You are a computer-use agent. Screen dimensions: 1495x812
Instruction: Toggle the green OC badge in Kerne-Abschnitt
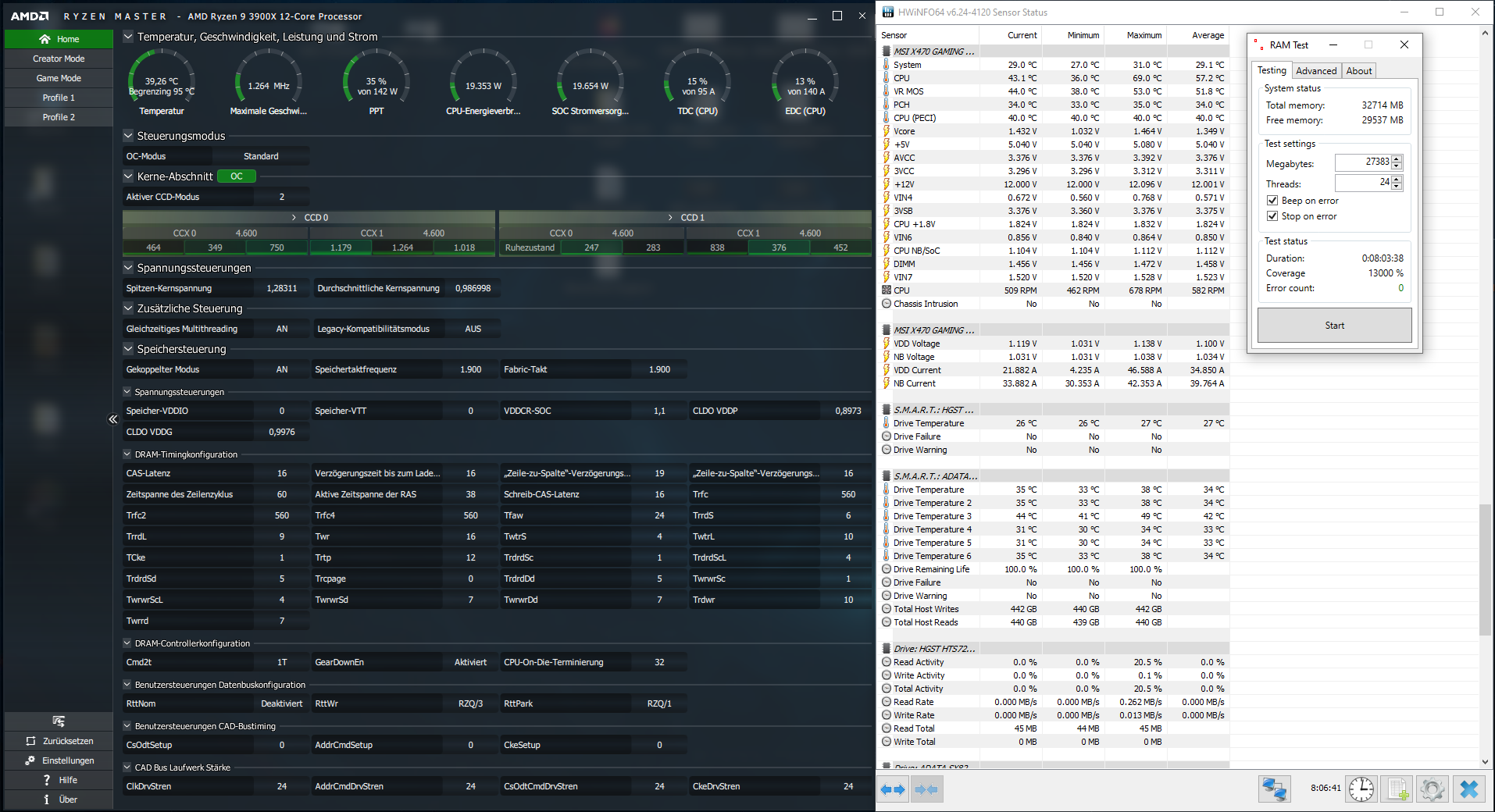237,176
